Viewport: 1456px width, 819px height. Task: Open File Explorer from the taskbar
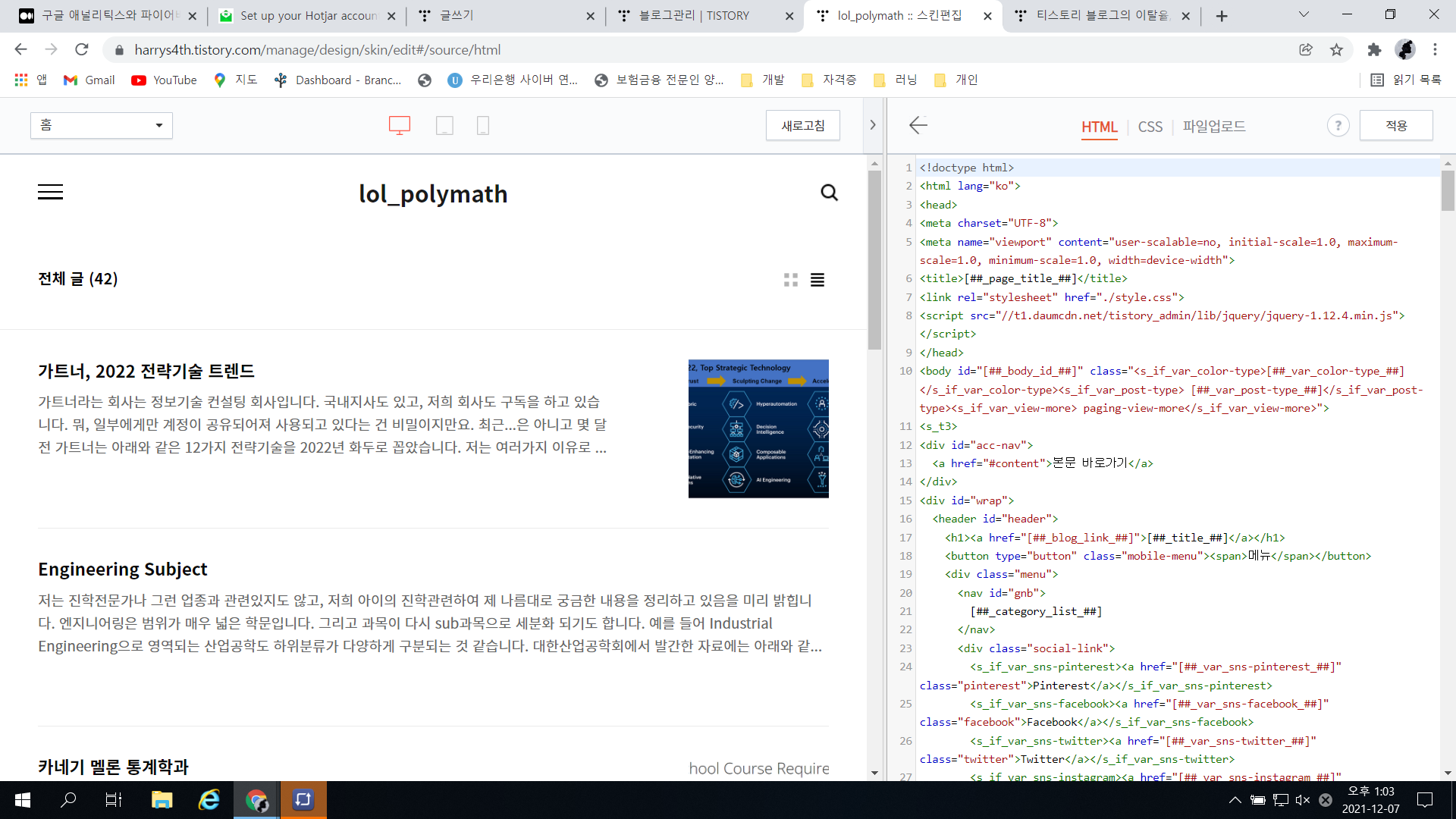coord(162,800)
